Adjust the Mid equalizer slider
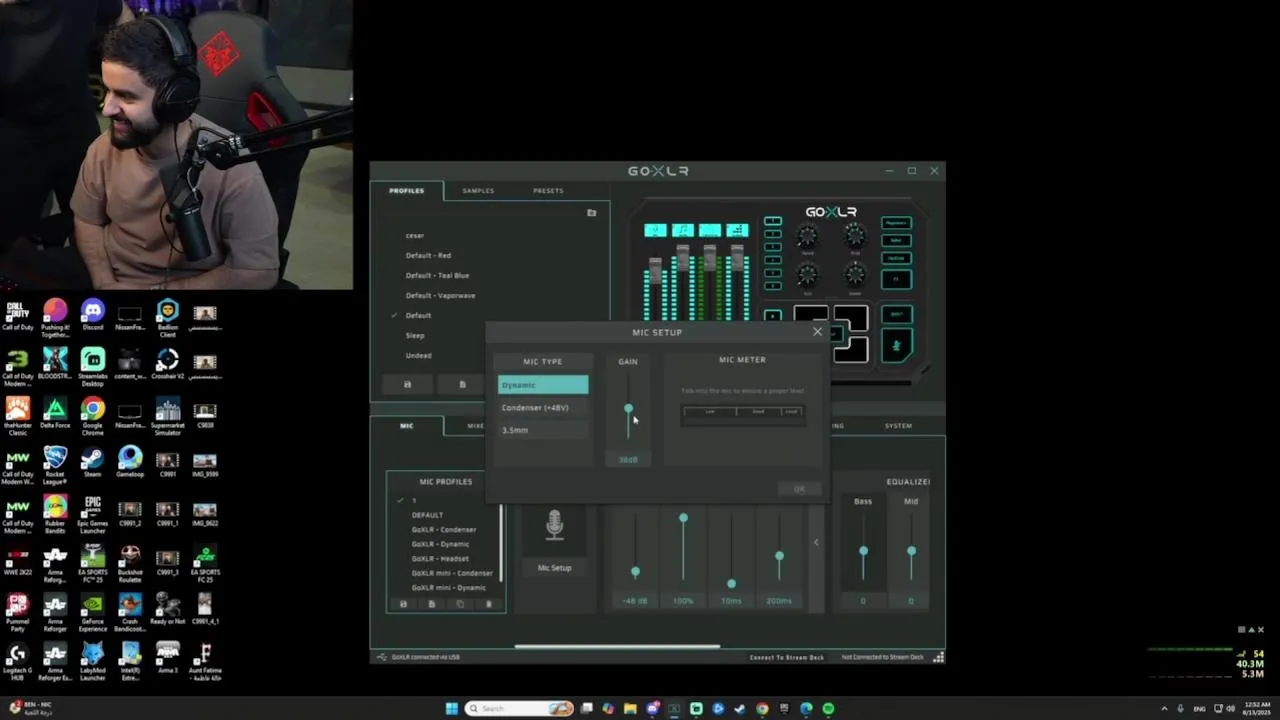 [911, 551]
